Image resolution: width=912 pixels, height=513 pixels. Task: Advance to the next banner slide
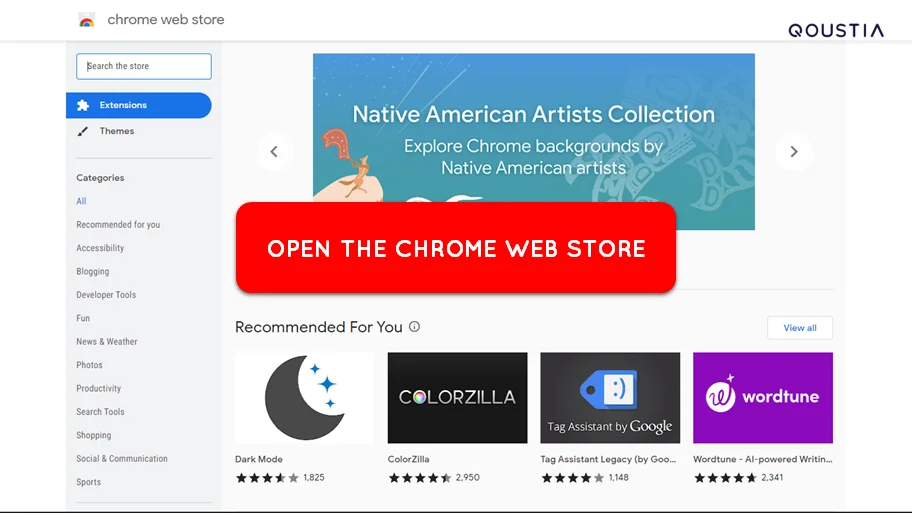point(794,152)
